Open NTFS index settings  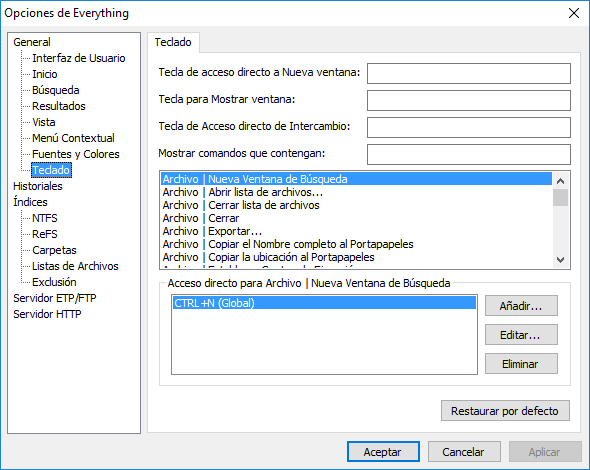[x=45, y=218]
